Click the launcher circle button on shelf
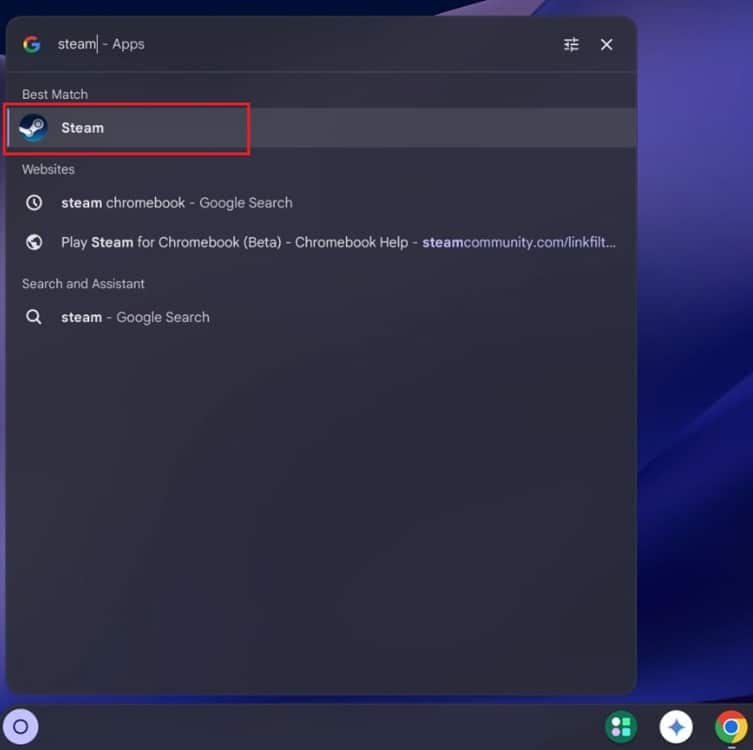Screen dimensions: 753x750 point(20,726)
